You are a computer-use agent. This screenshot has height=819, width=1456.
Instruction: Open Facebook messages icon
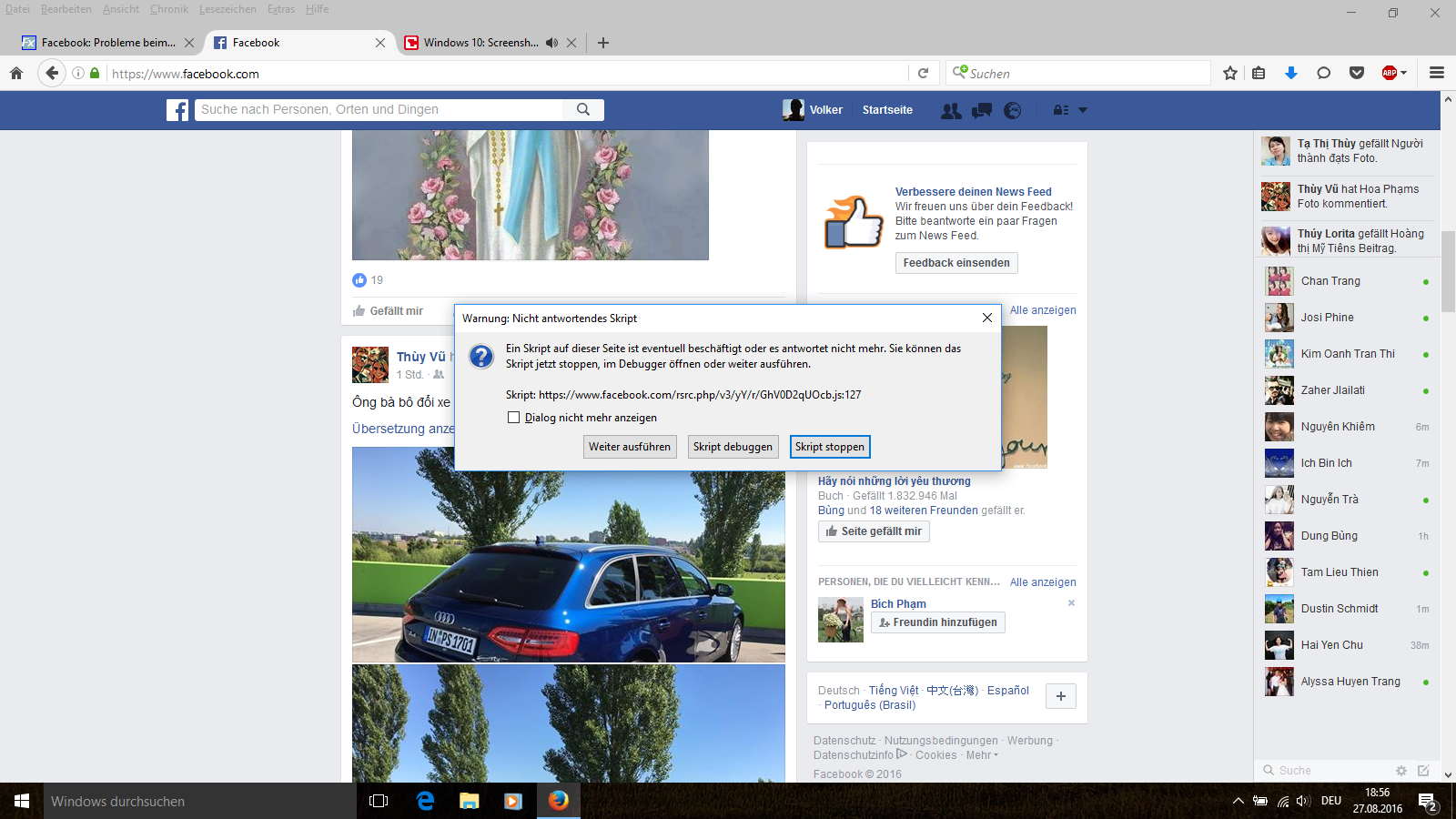pyautogui.click(x=982, y=110)
